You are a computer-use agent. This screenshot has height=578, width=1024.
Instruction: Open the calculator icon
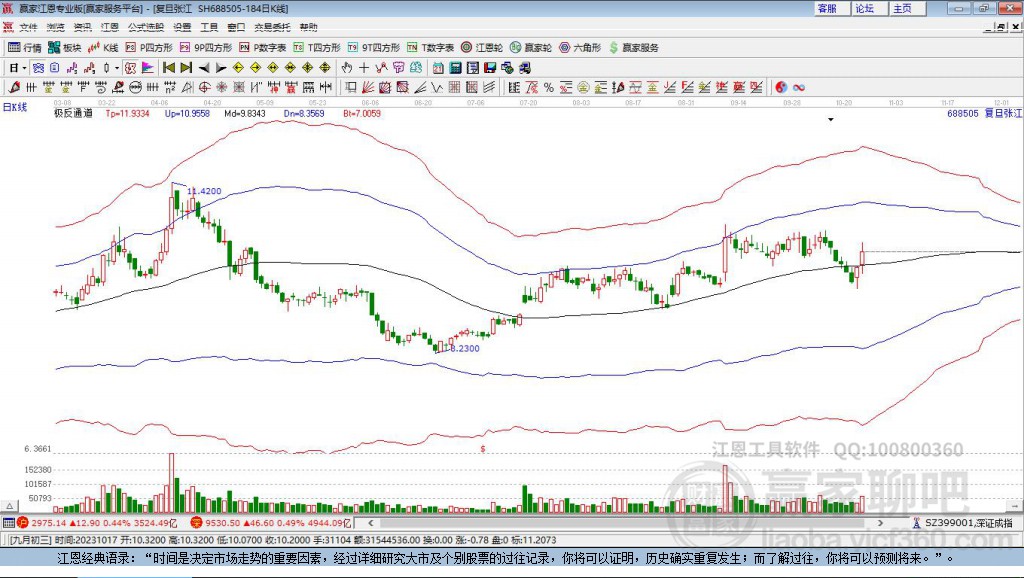point(455,68)
